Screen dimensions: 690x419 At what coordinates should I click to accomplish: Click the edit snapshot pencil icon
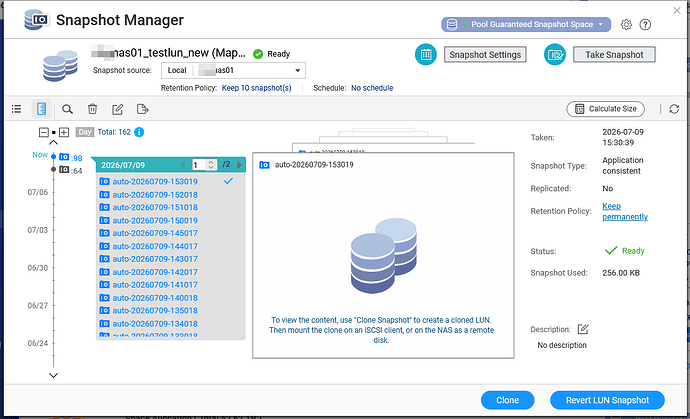tap(117, 109)
